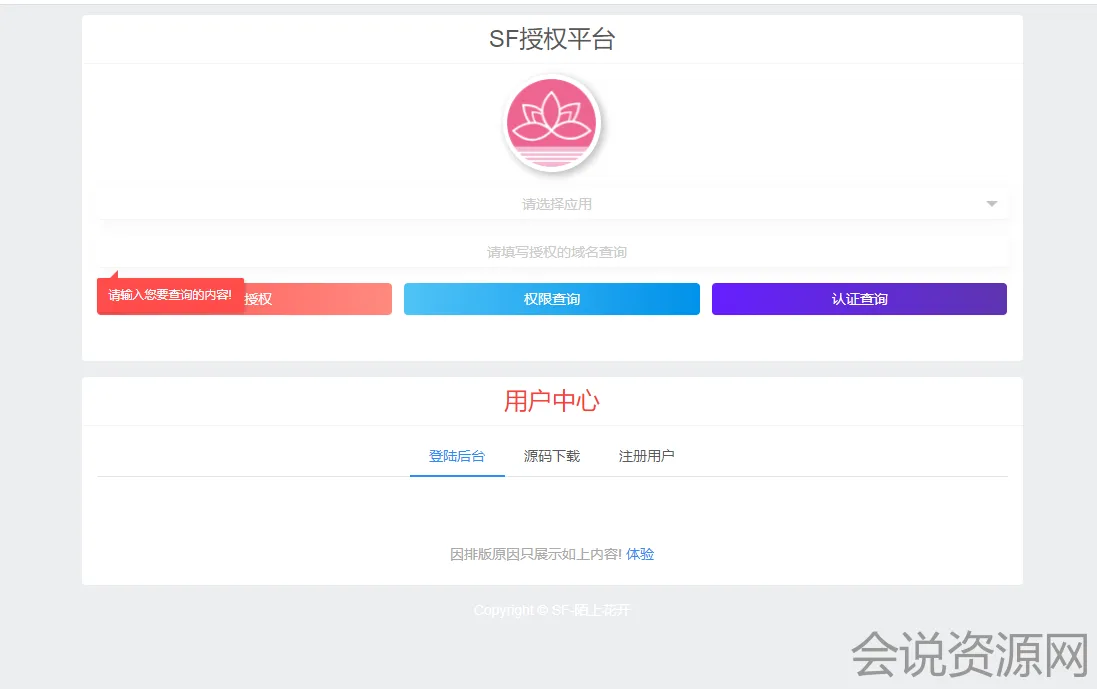Click the pink lotus logo

(551, 124)
